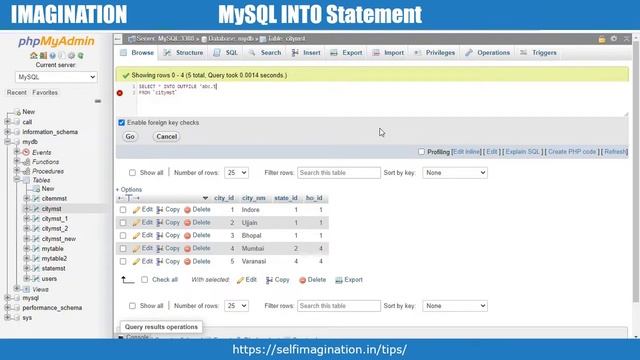Click the Cancel button

[167, 137]
